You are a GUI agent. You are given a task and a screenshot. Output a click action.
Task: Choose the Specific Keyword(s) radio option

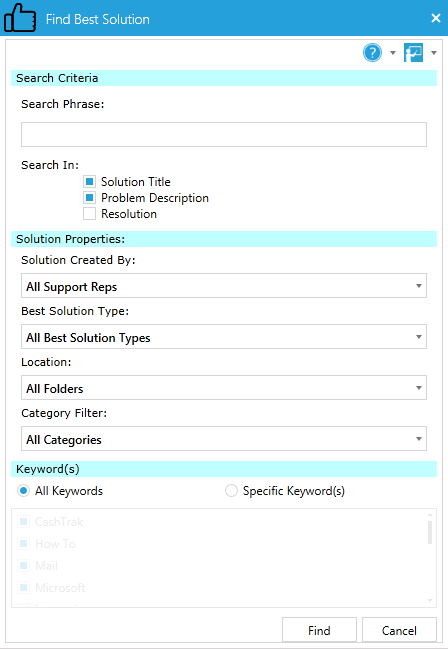click(231, 491)
